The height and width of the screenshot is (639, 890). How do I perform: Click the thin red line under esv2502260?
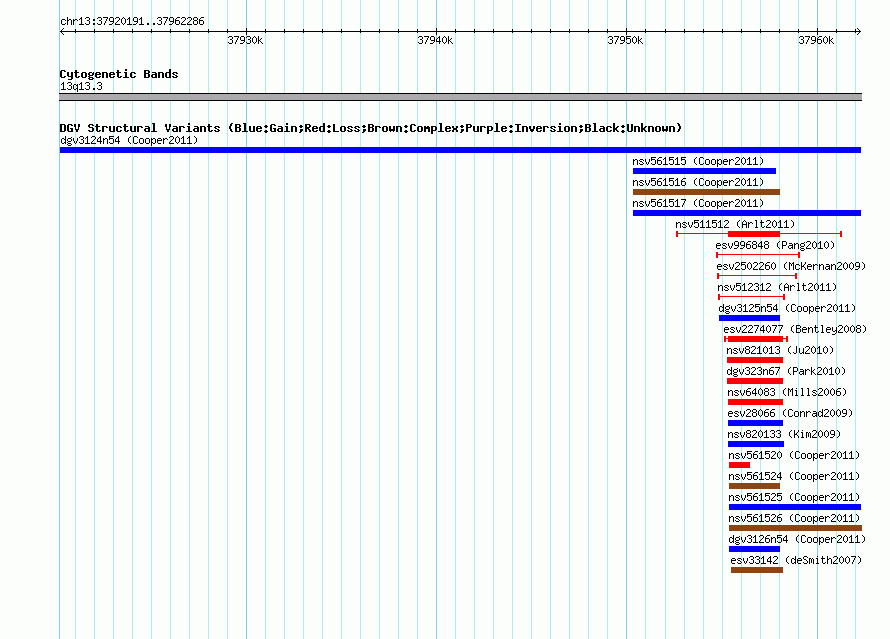click(757, 276)
